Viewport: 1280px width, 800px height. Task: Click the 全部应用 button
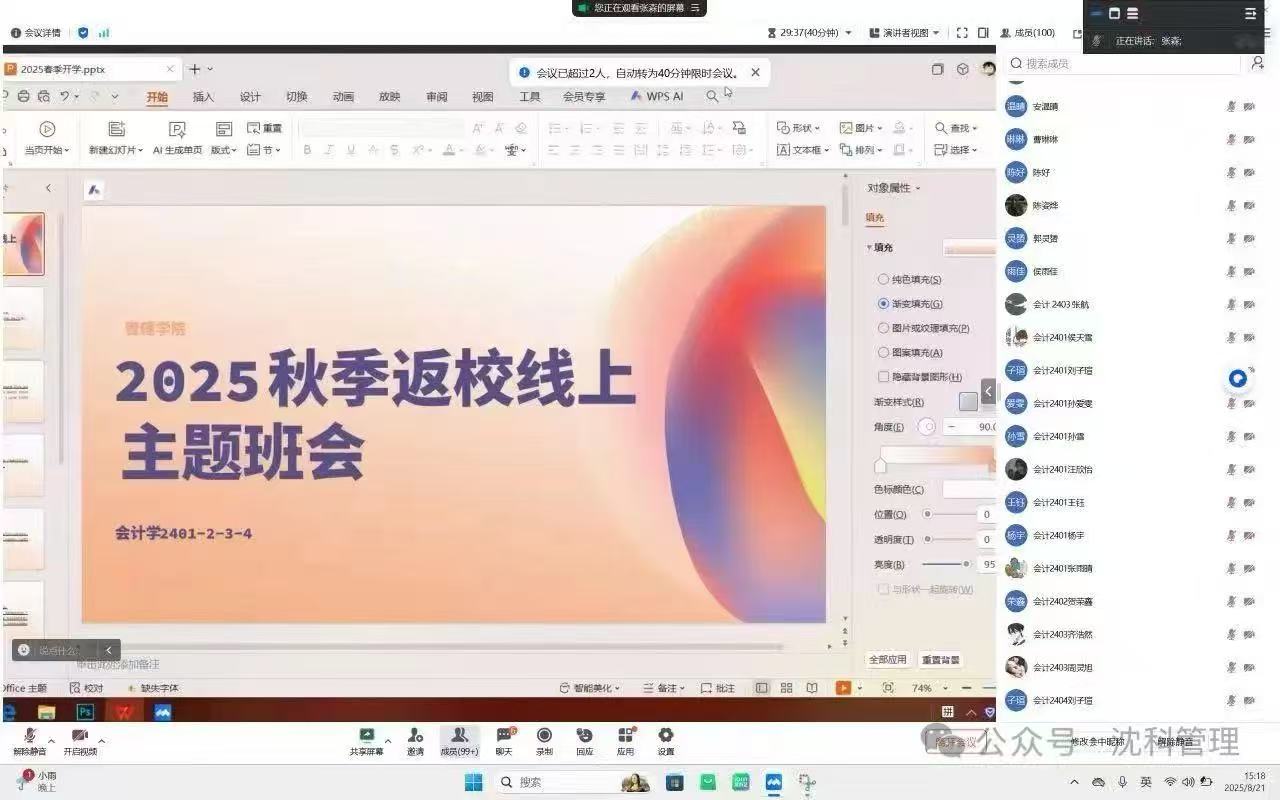point(887,660)
